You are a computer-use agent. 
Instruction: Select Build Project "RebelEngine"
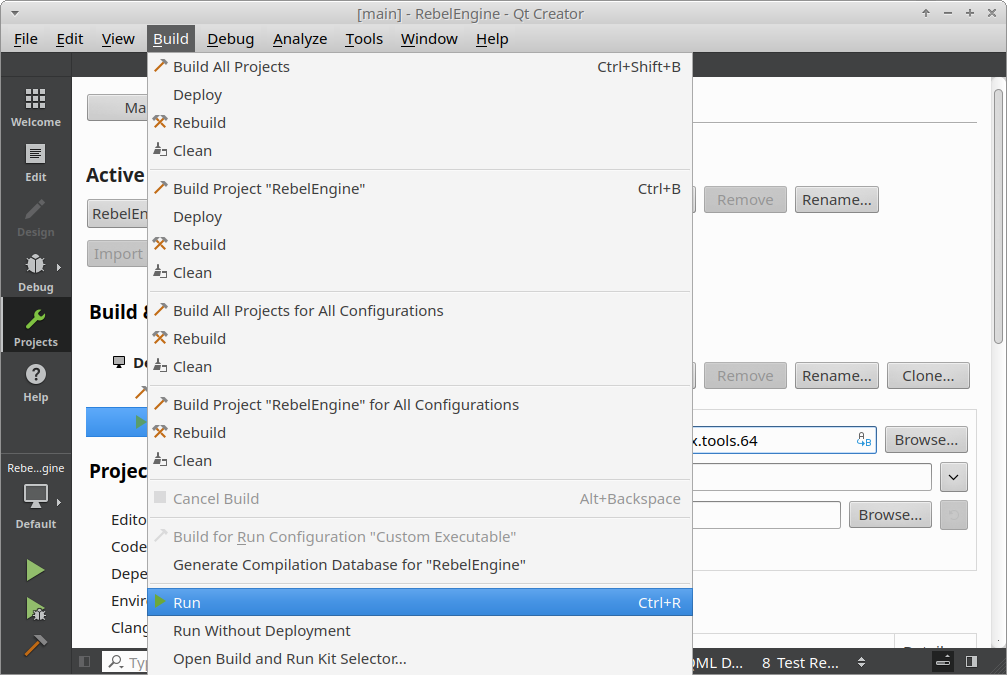click(x=420, y=189)
